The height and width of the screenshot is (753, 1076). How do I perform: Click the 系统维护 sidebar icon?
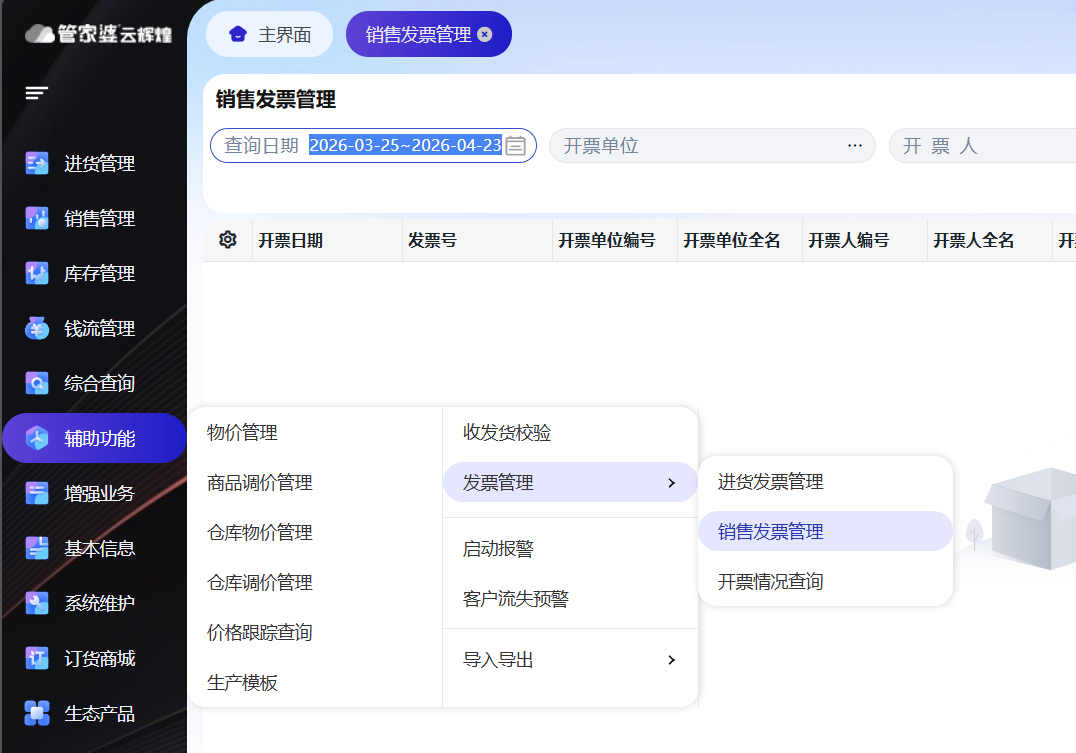(37, 603)
